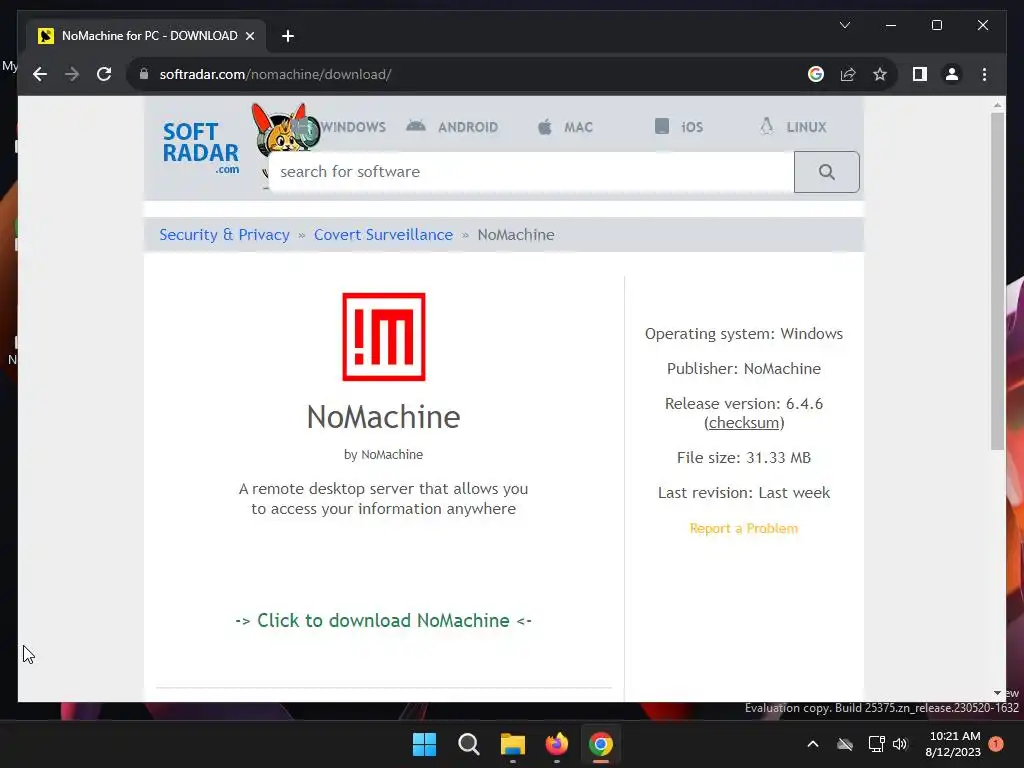Viewport: 1024px width, 768px height.
Task: Click Report a Problem link
Action: (x=744, y=528)
